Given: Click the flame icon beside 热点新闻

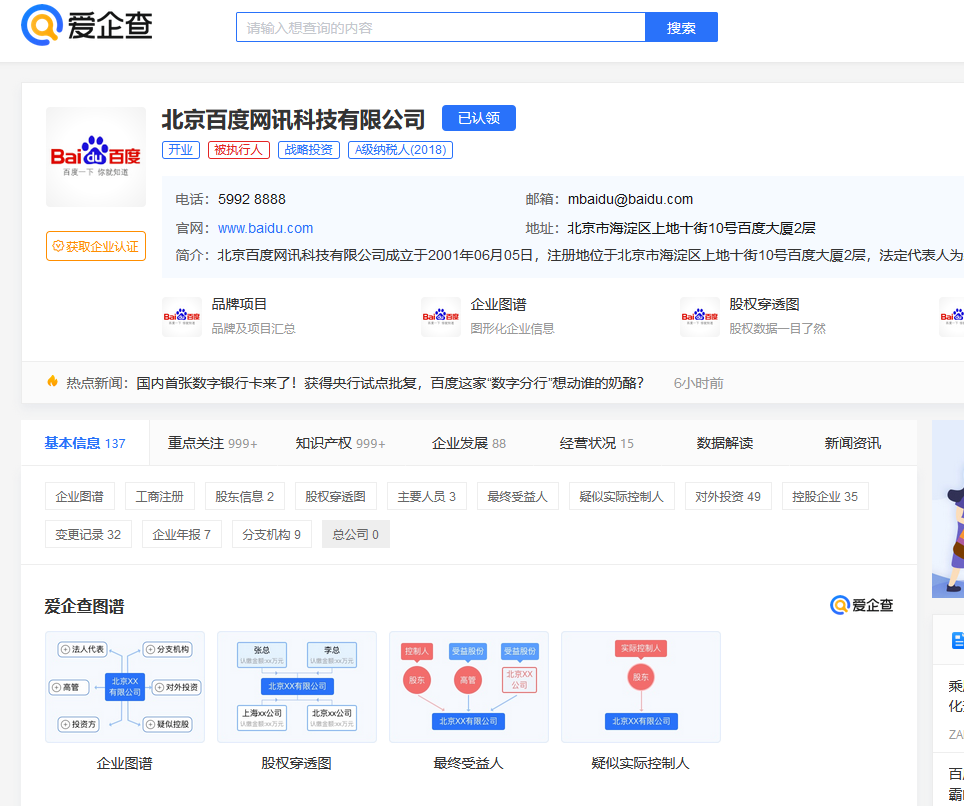Looking at the screenshot, I should click(52, 382).
